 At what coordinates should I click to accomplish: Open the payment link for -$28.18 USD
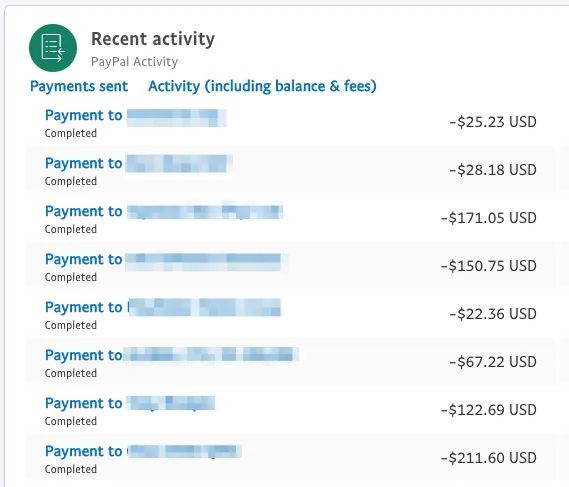point(139,164)
